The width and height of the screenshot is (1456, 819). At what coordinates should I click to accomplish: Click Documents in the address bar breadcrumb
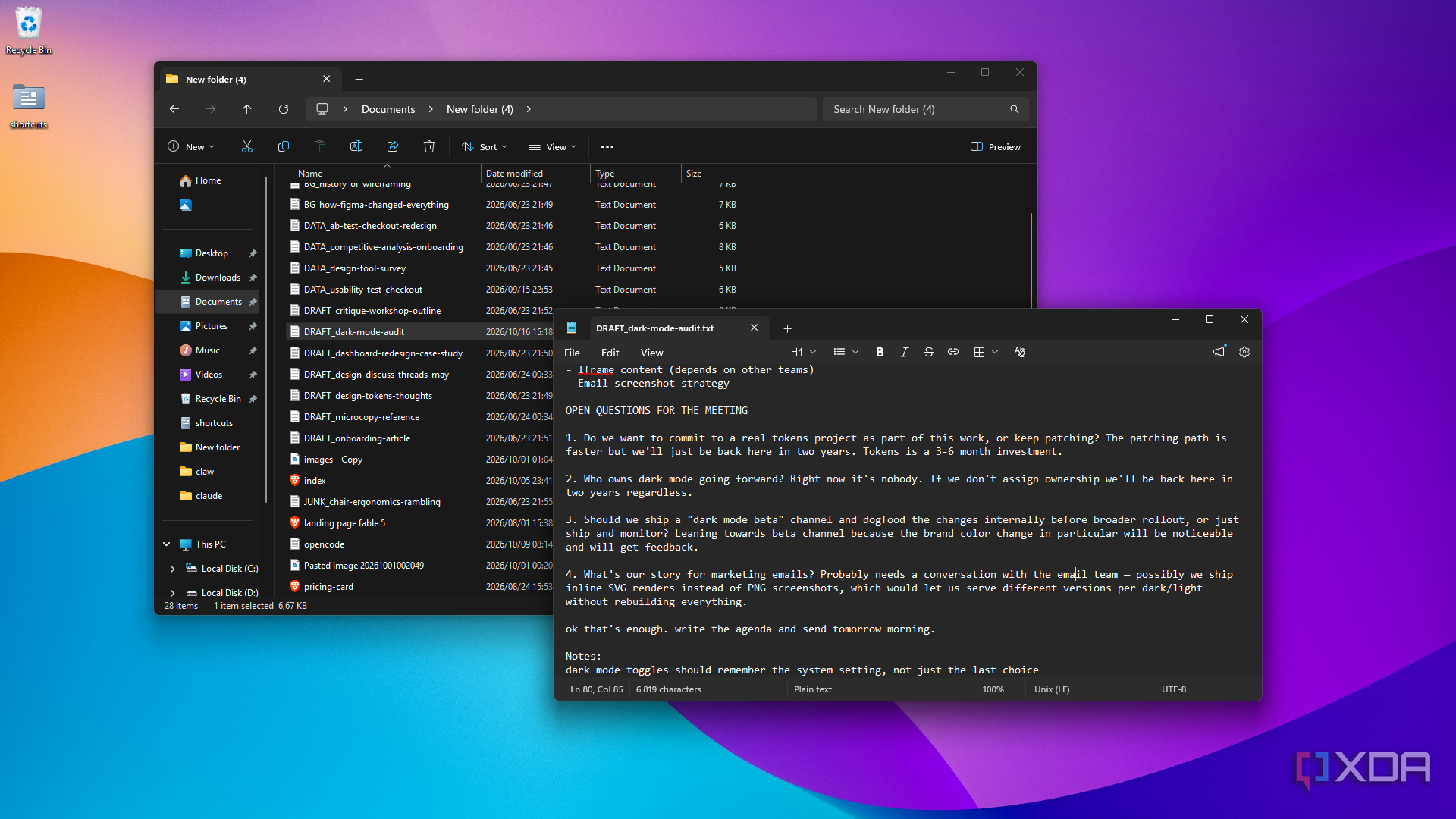tap(388, 109)
